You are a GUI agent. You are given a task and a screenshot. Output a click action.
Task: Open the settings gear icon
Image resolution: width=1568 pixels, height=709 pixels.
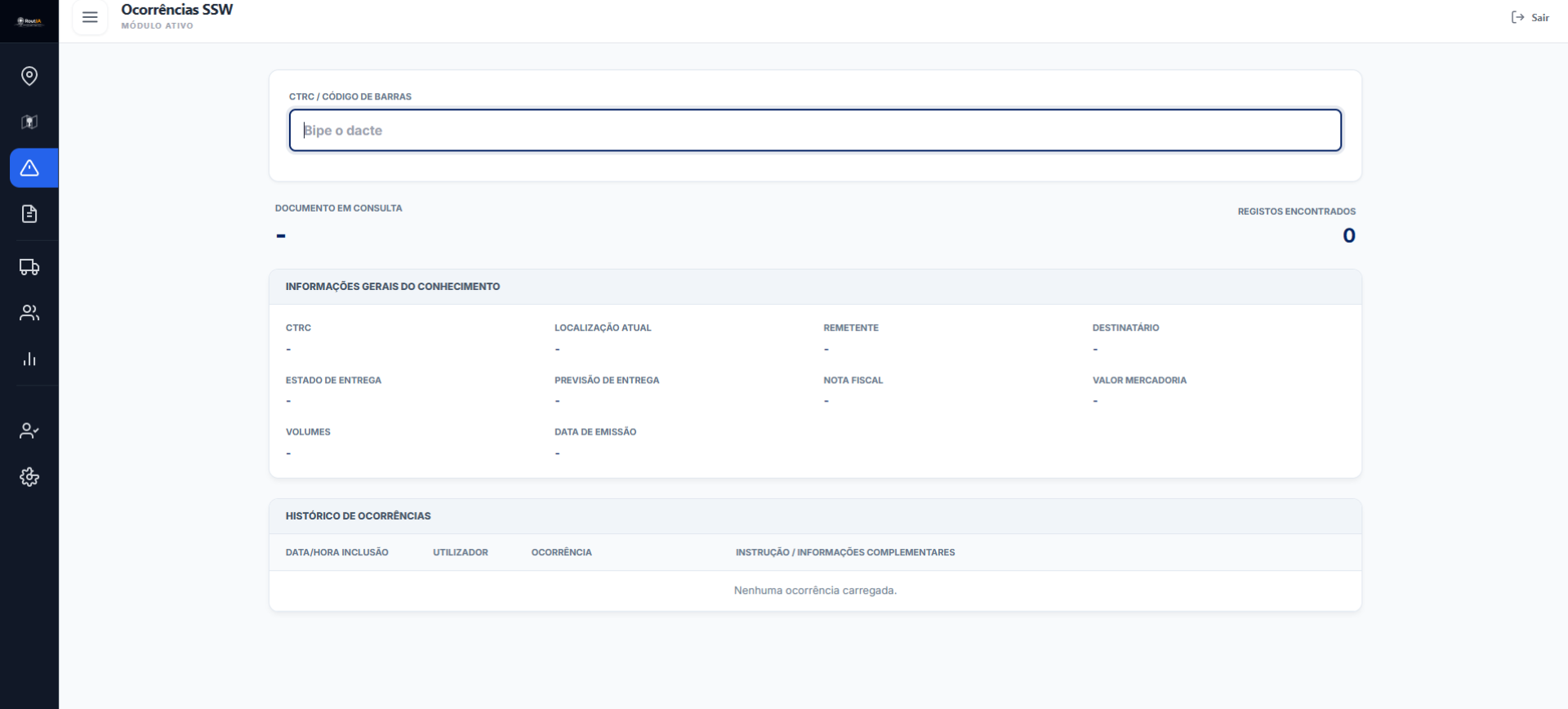(x=29, y=477)
